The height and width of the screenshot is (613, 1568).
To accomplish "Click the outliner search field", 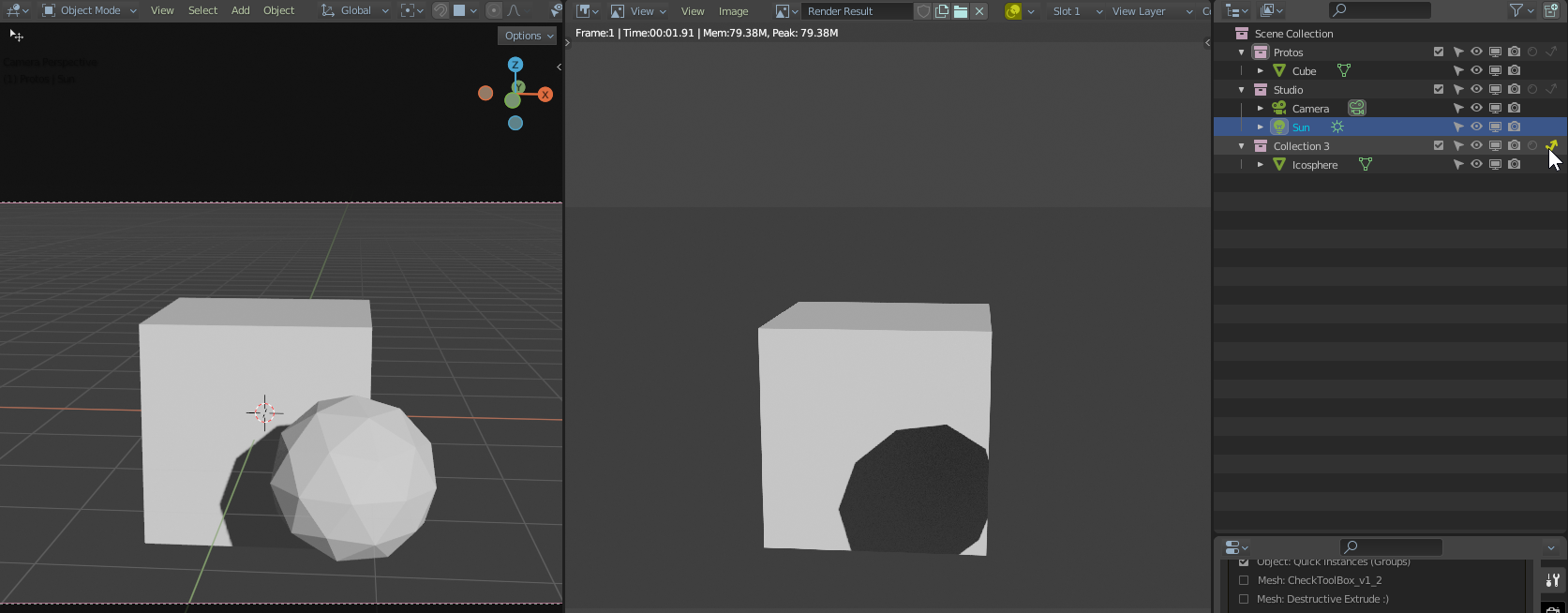I will coord(1380,10).
